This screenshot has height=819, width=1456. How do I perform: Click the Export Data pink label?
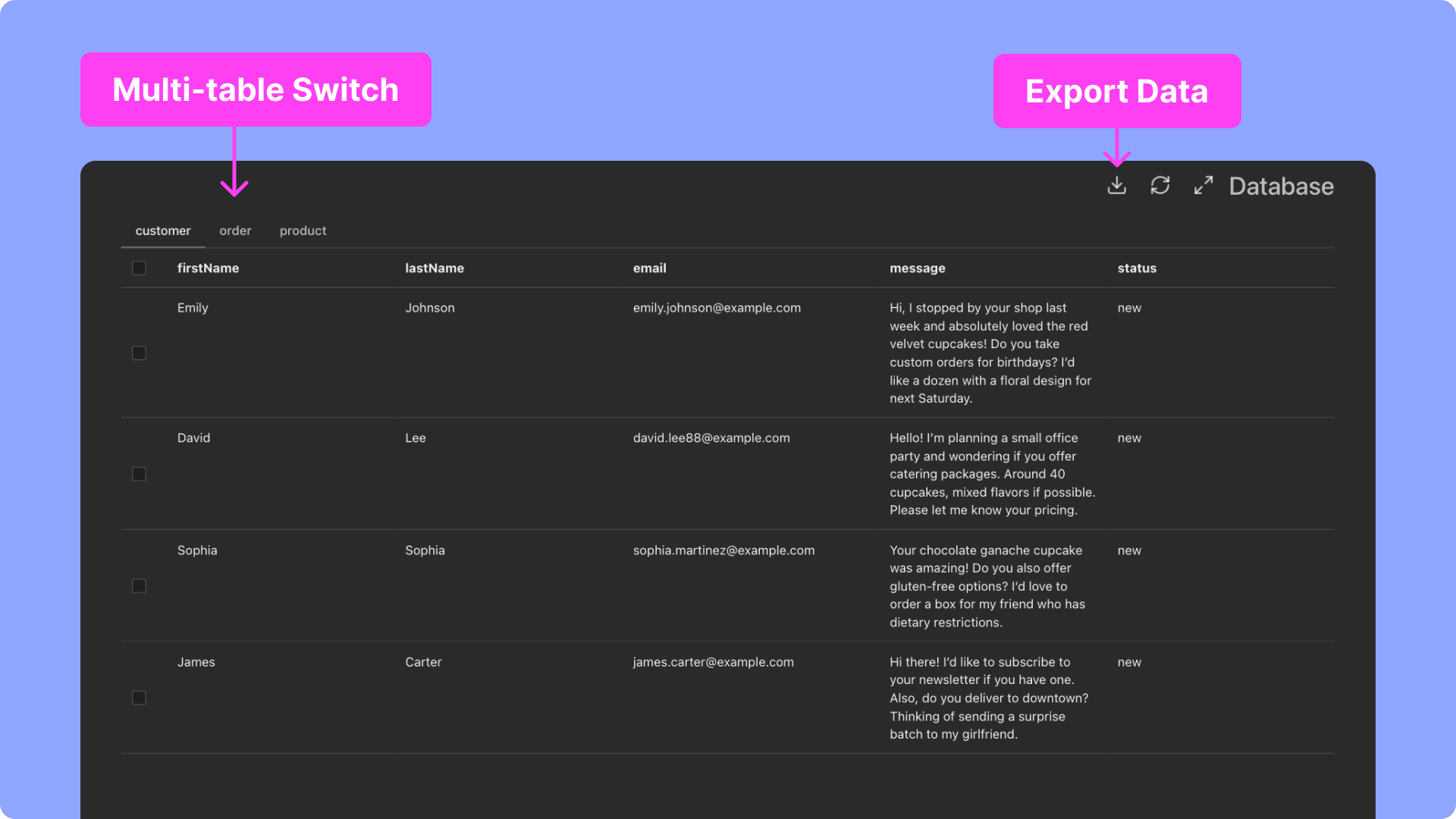(x=1116, y=91)
